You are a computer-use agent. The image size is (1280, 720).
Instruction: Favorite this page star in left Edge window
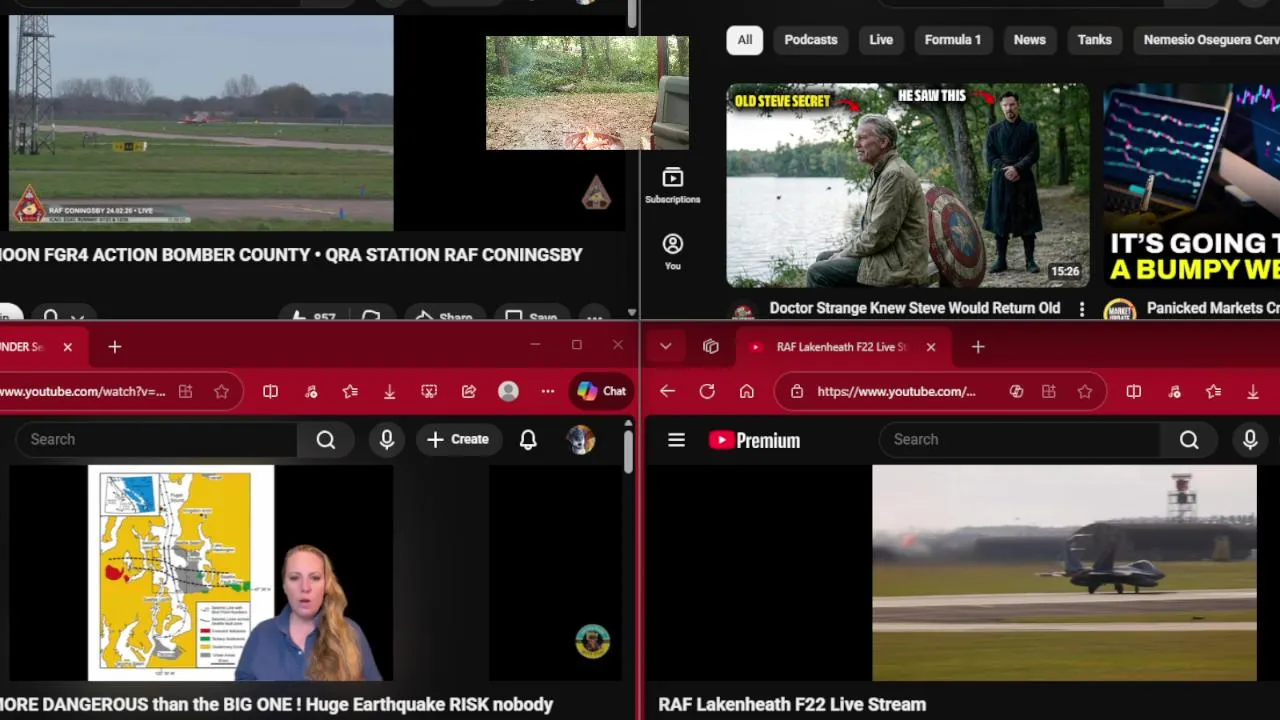coord(221,392)
